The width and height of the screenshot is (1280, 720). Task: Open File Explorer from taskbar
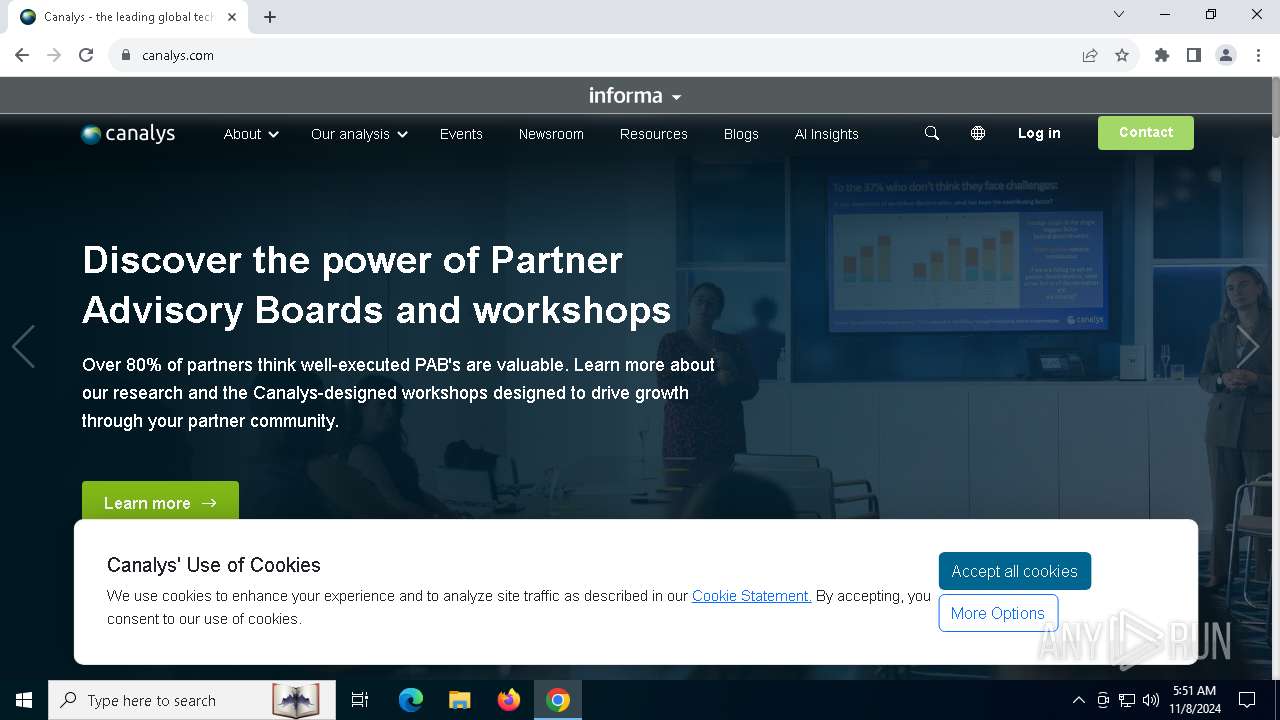click(459, 700)
